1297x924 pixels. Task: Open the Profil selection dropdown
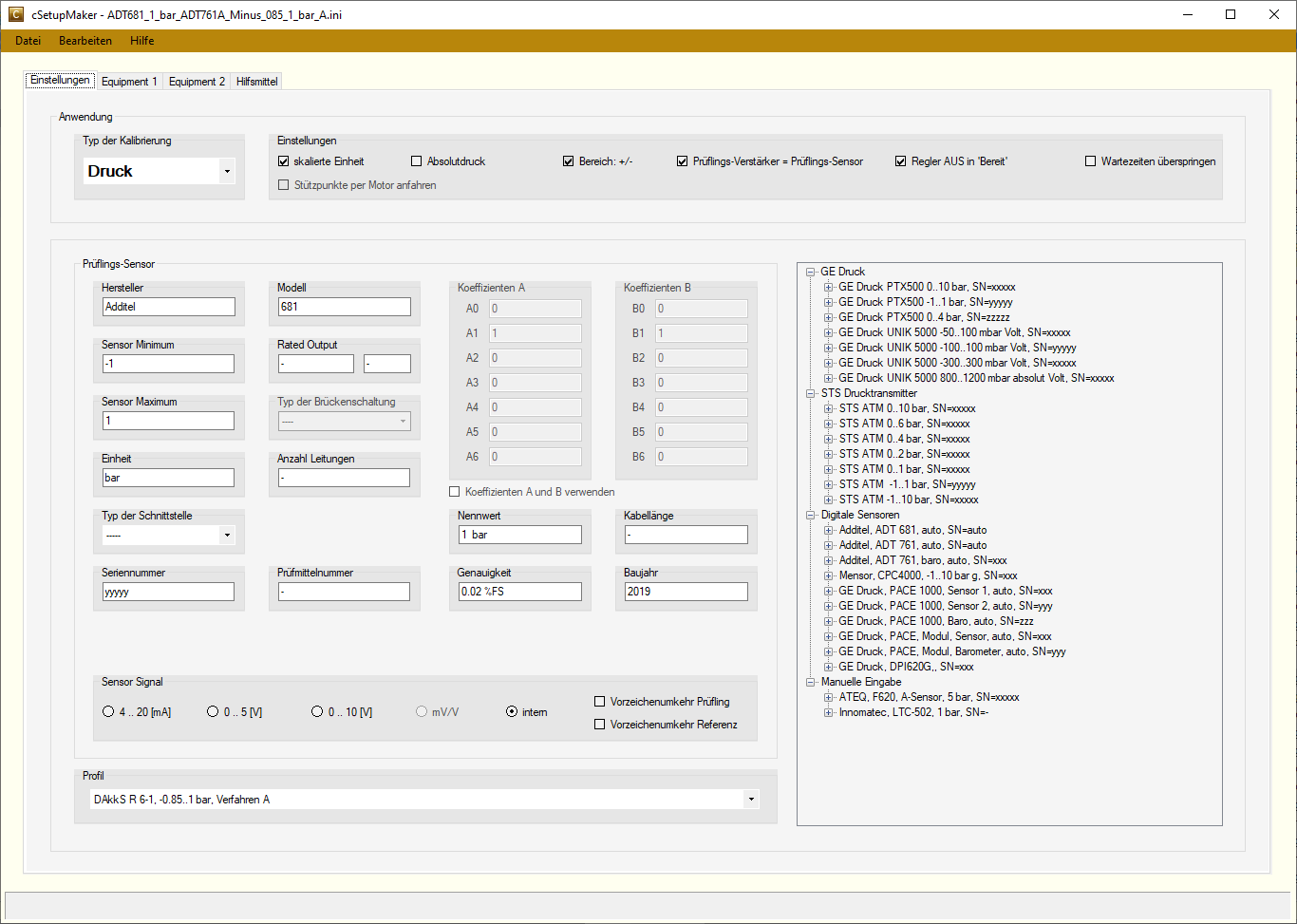[x=750, y=799]
